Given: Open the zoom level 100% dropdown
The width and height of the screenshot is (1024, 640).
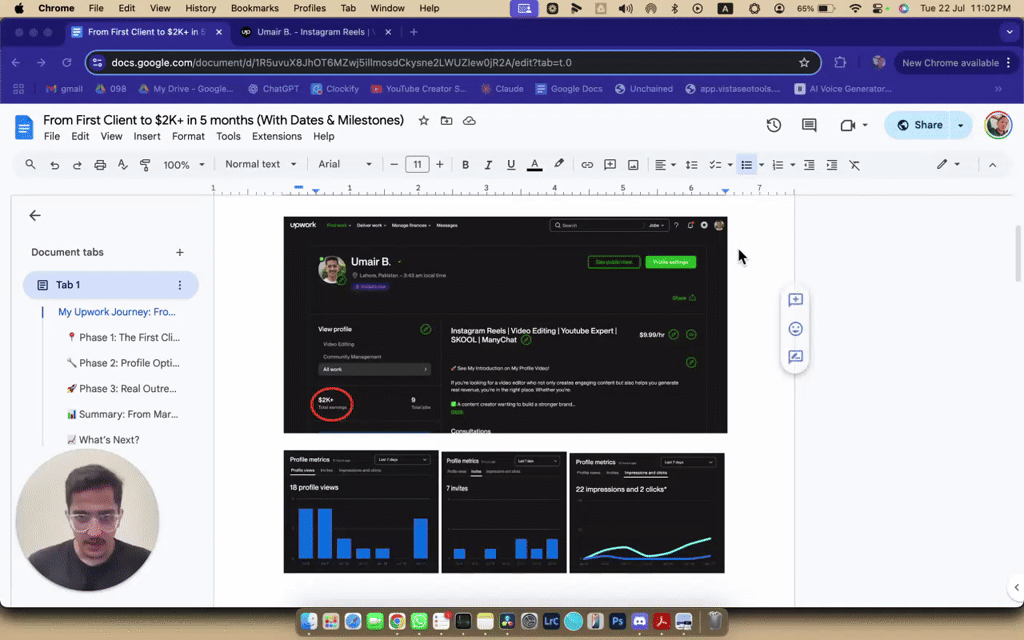Looking at the screenshot, I should tap(184, 165).
